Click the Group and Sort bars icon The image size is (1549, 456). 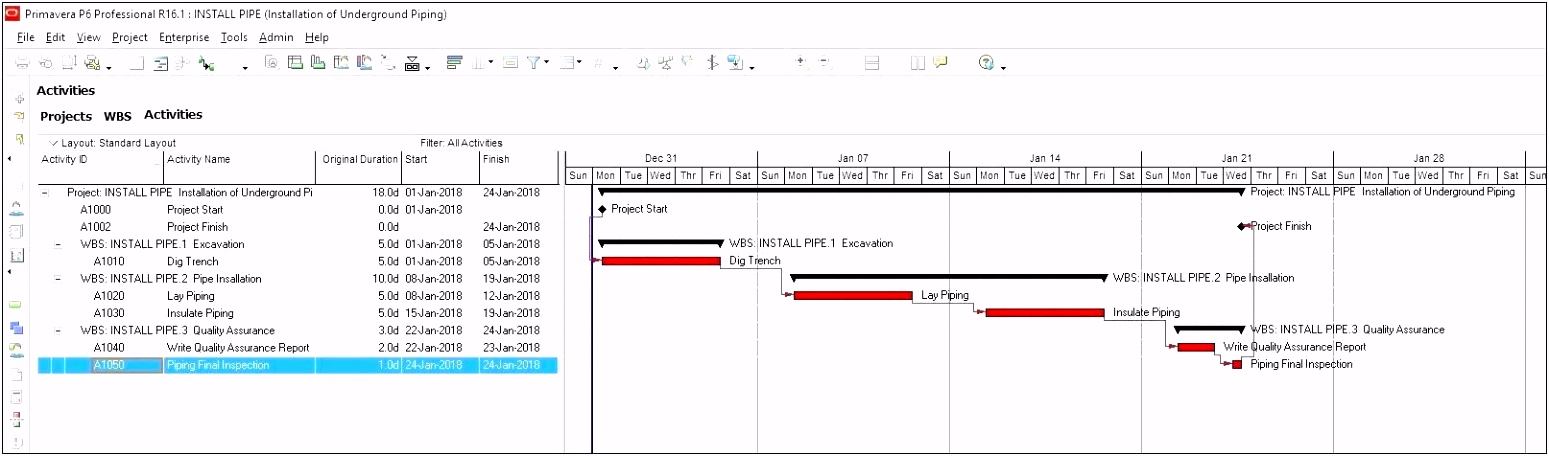454,63
